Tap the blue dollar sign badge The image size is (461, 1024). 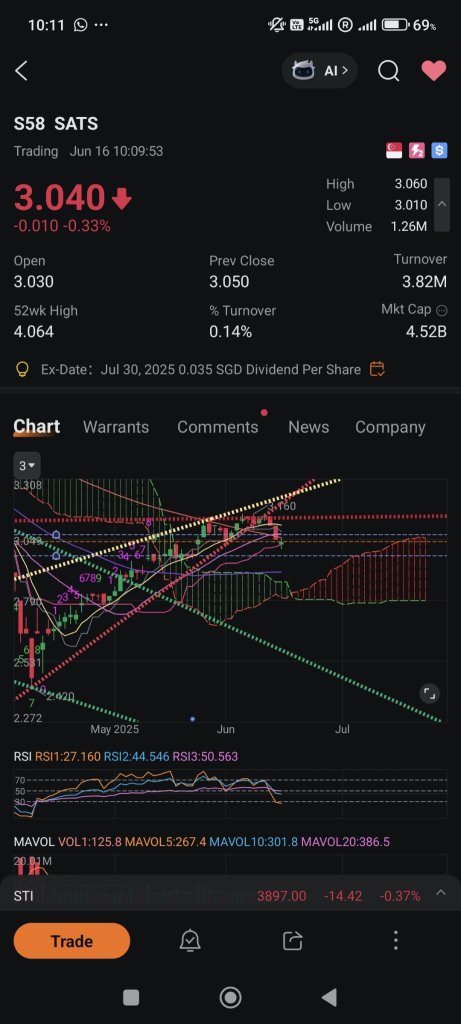coord(439,151)
